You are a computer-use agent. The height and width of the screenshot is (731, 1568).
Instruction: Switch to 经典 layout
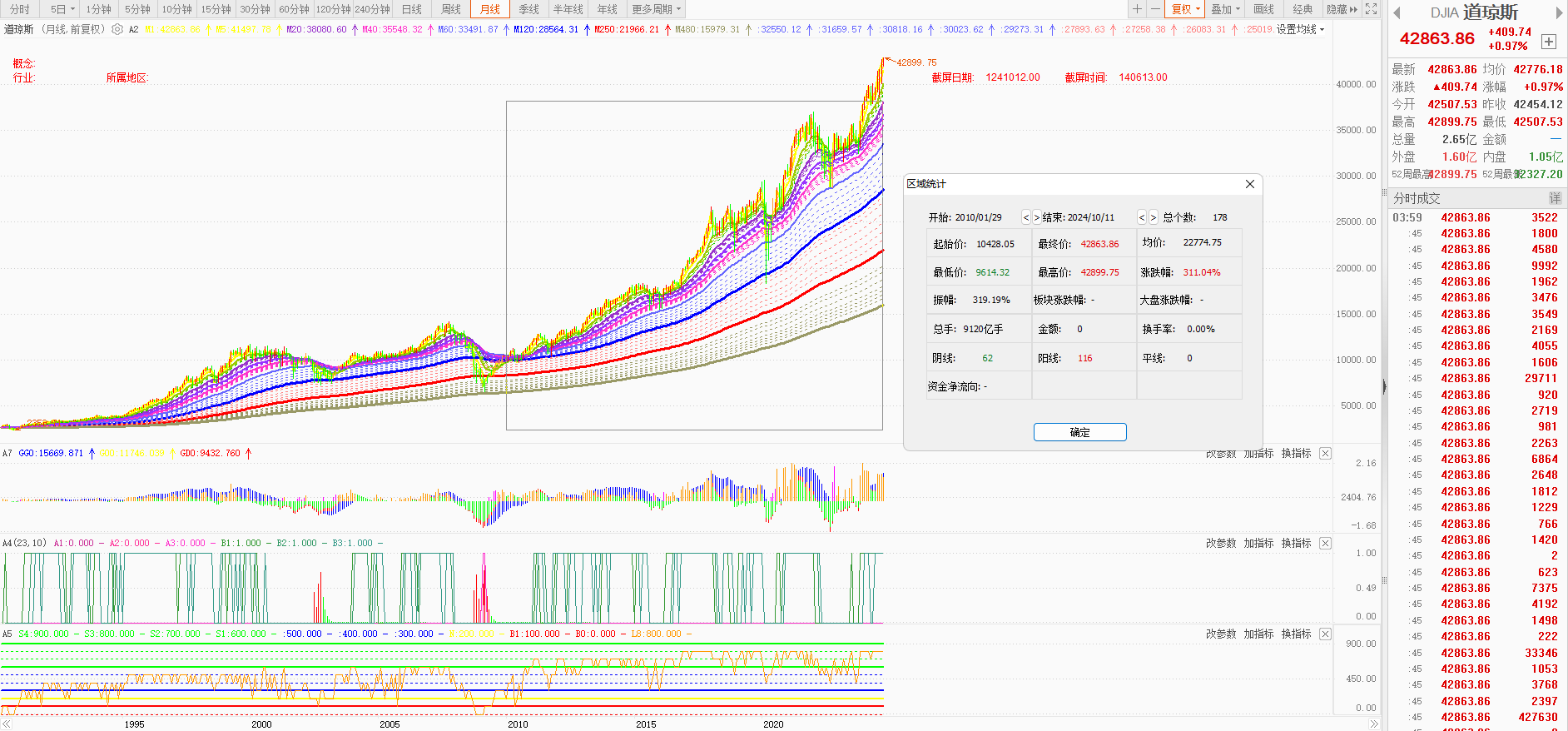(1303, 9)
